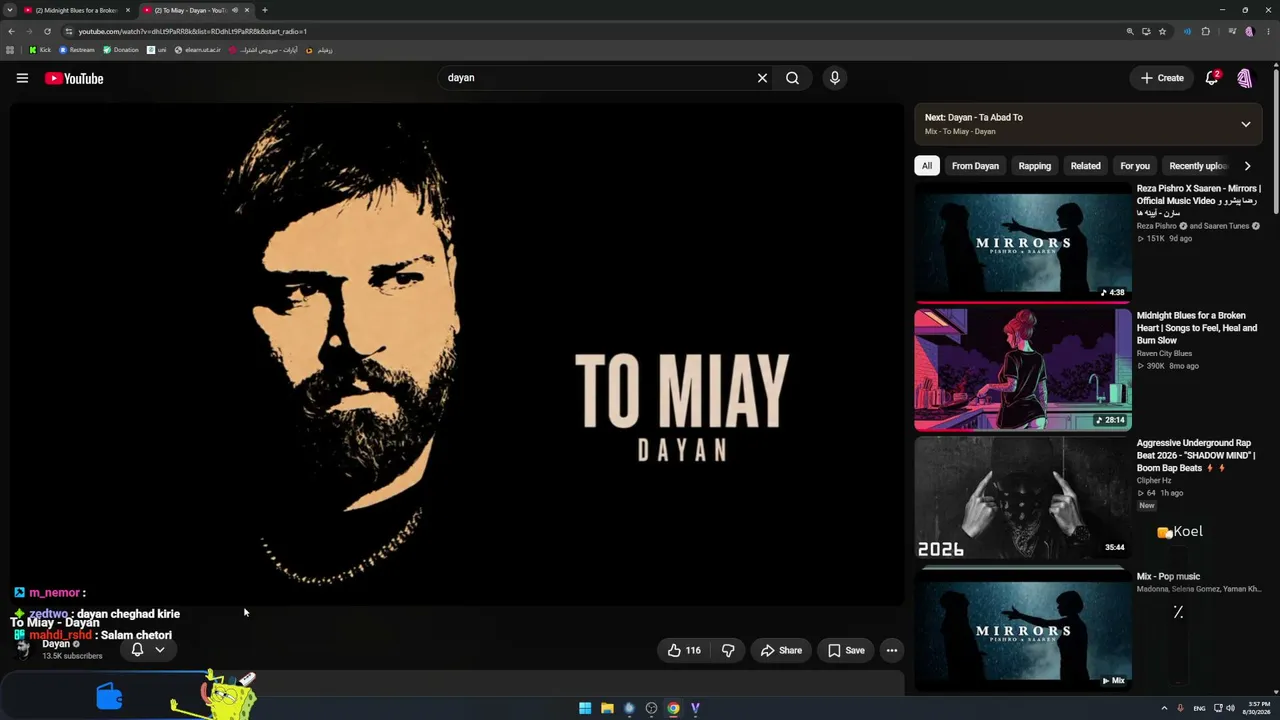1280x720 pixels.
Task: Open a new browser tab
Action: click(x=265, y=10)
